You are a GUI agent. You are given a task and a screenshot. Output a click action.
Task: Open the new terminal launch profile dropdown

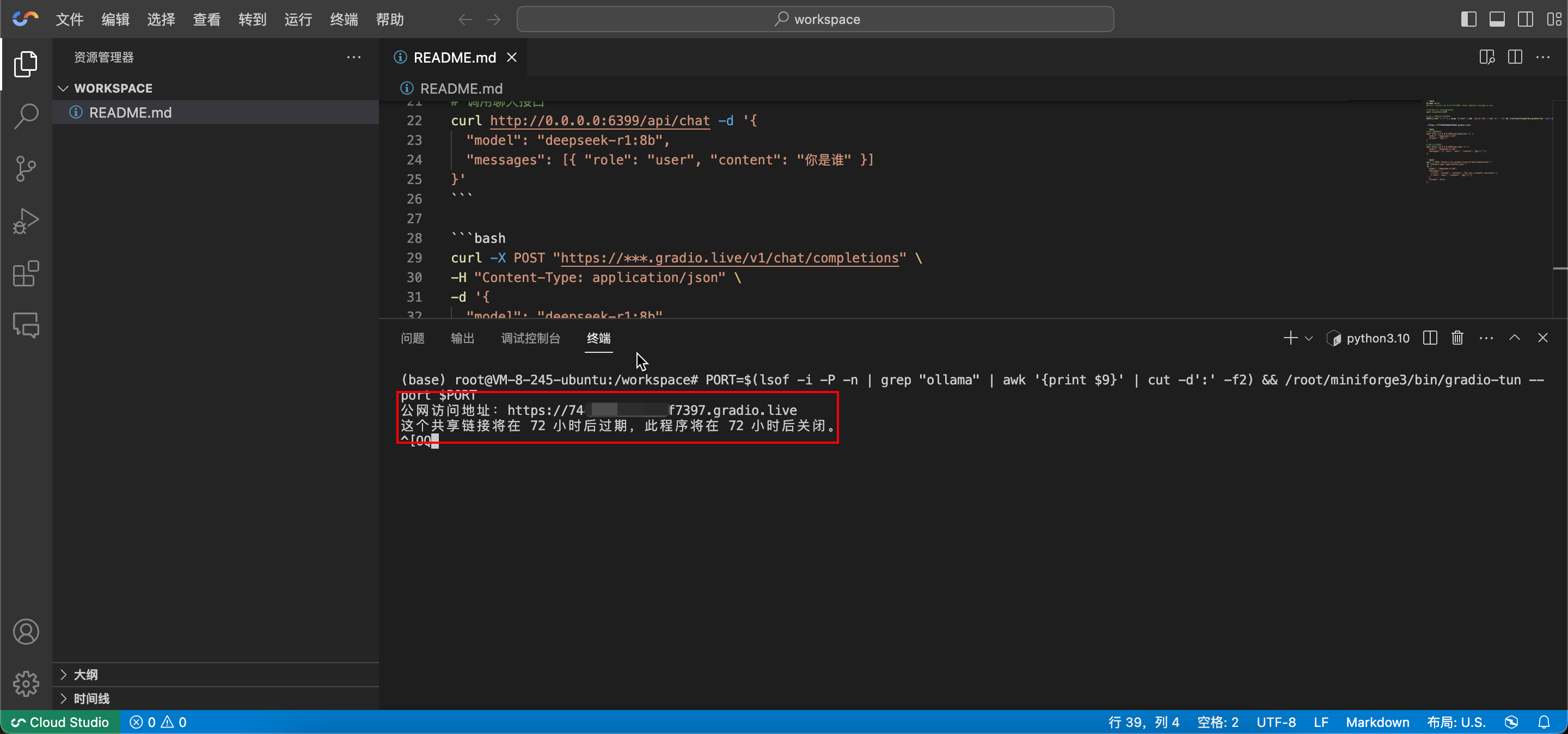tap(1309, 338)
